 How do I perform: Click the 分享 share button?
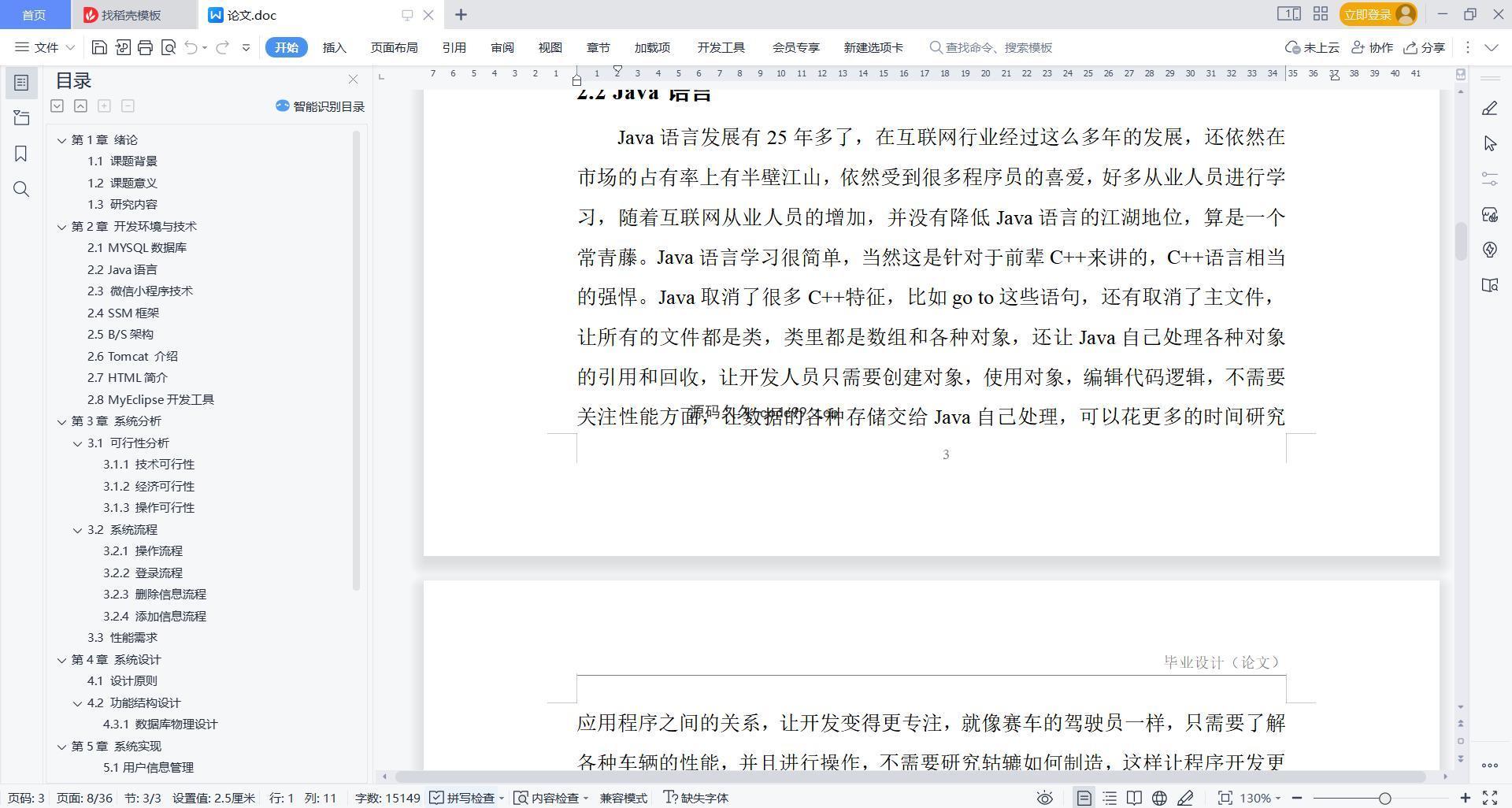coord(1425,47)
